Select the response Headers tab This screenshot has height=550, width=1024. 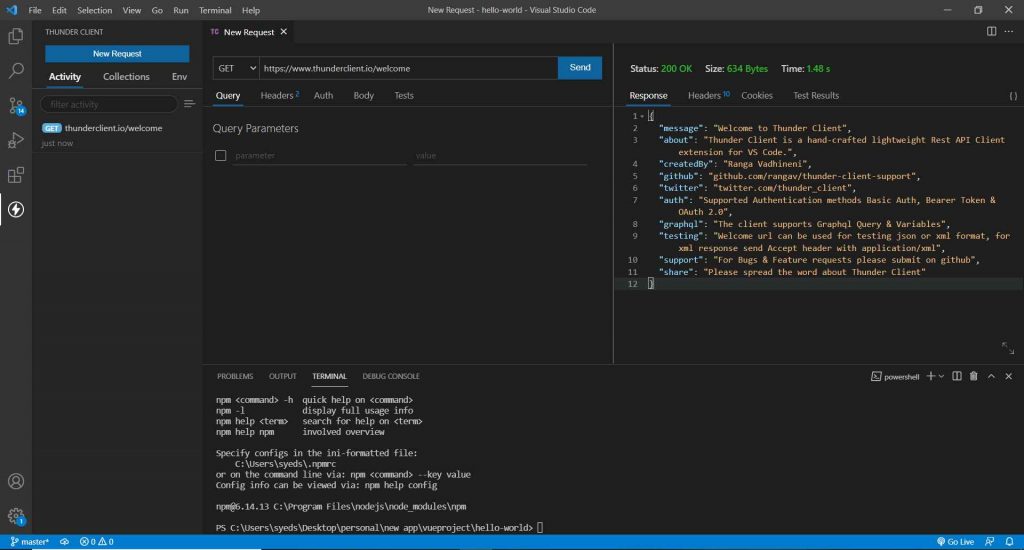tap(708, 95)
